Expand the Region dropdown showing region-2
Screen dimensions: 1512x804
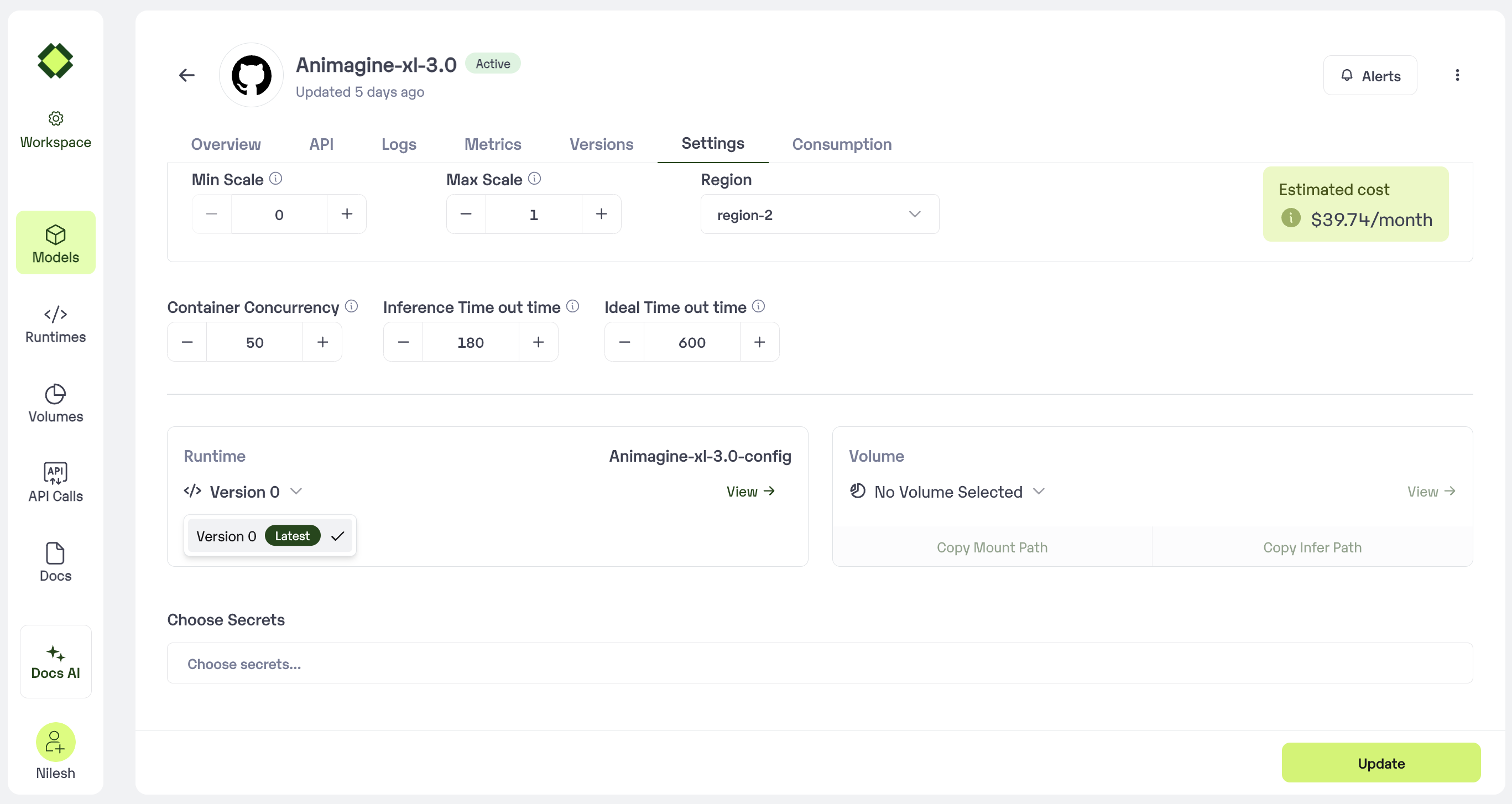[820, 214]
